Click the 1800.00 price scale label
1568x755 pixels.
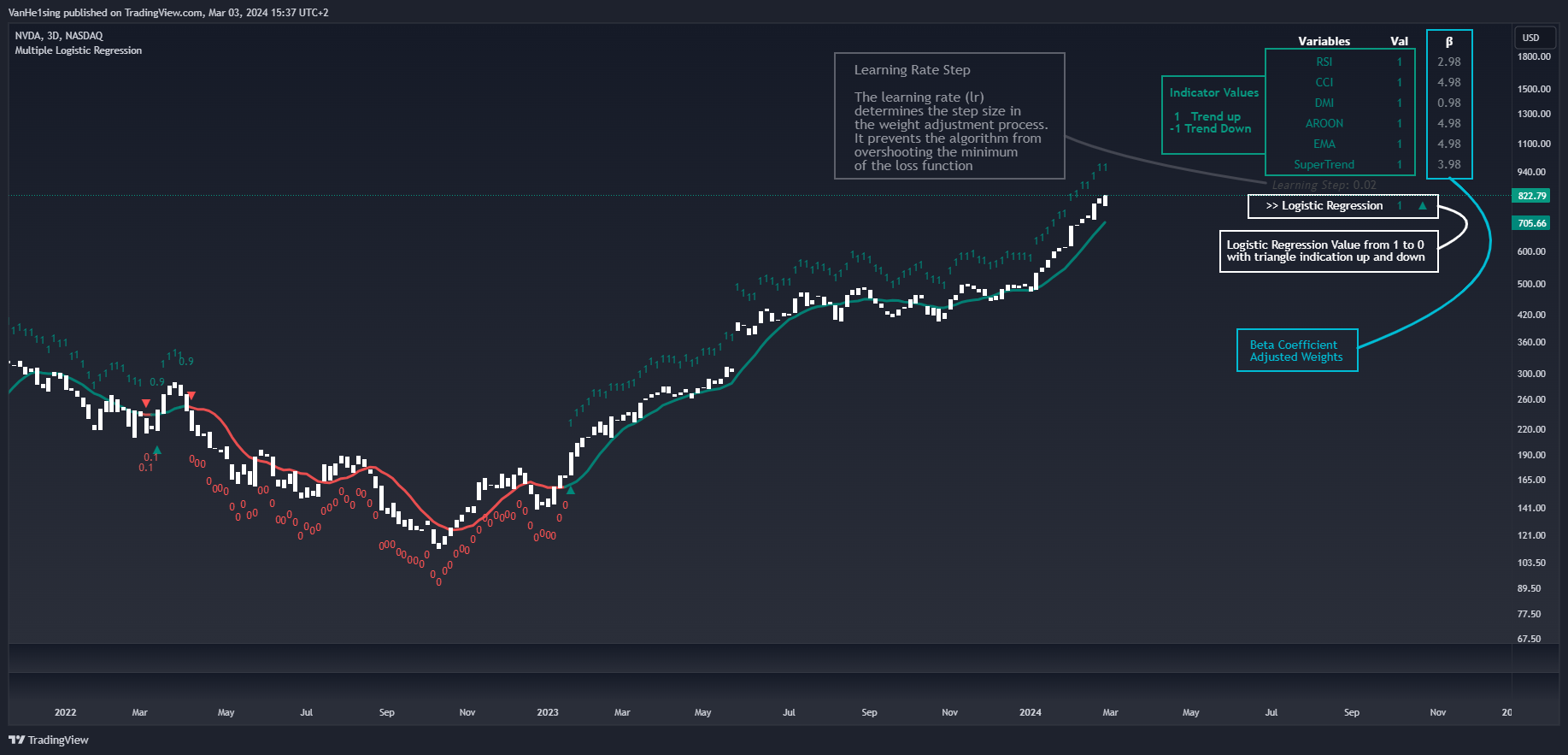tap(1534, 56)
